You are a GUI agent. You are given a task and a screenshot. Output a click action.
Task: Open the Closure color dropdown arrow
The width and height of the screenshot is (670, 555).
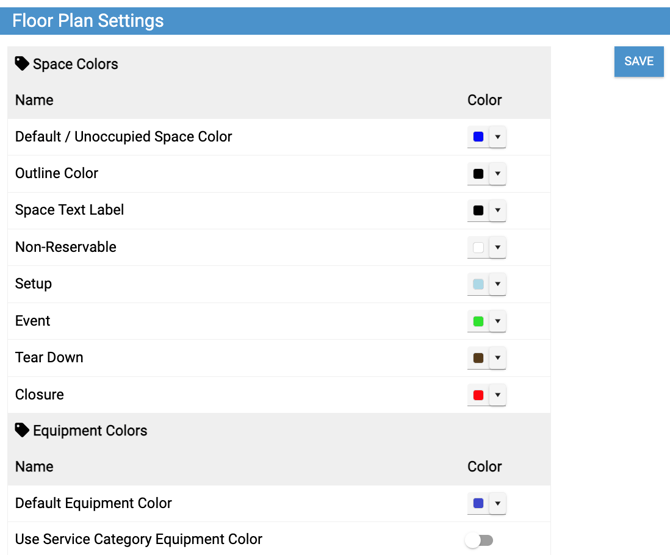tap(498, 395)
